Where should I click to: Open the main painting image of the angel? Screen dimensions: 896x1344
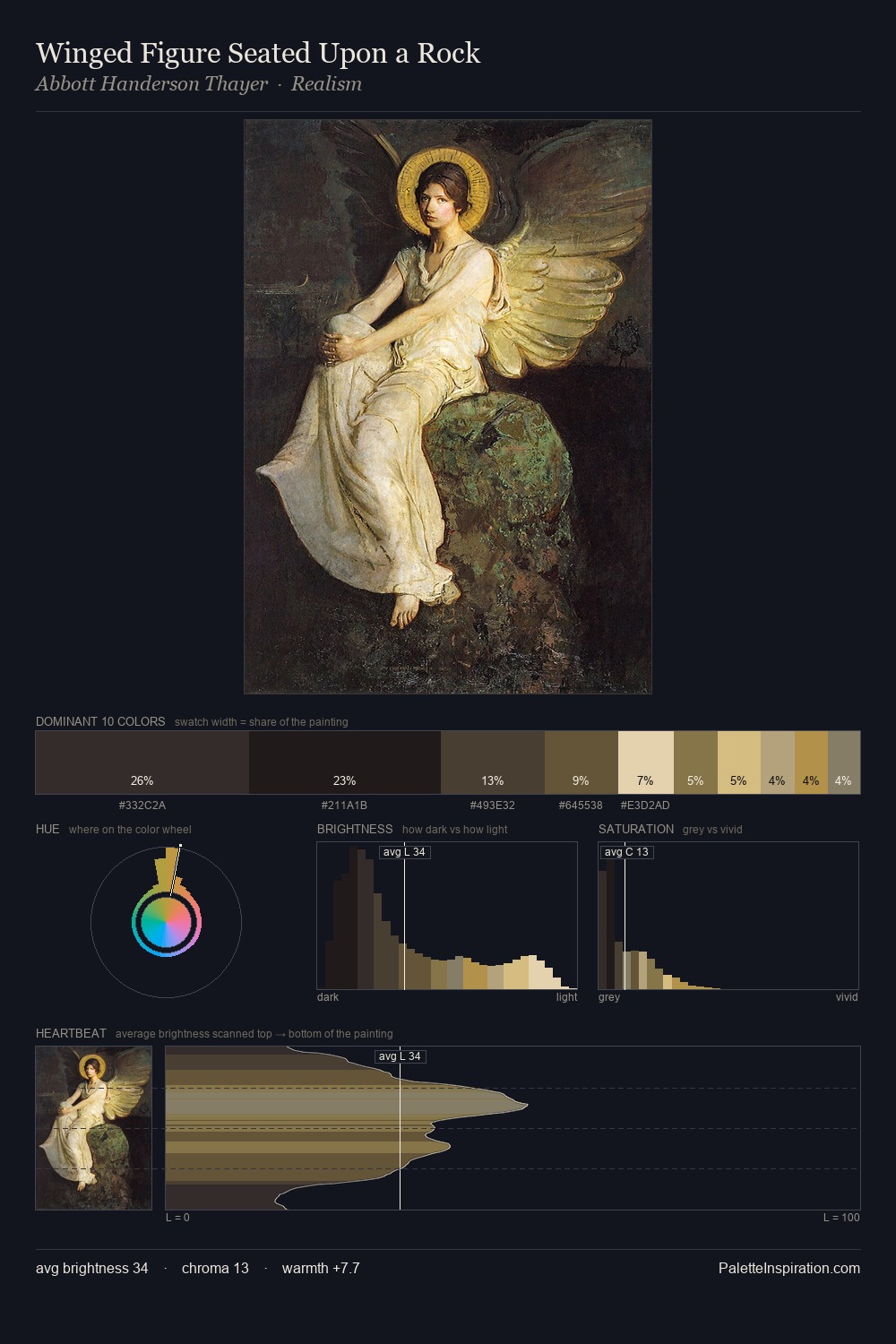point(448,407)
